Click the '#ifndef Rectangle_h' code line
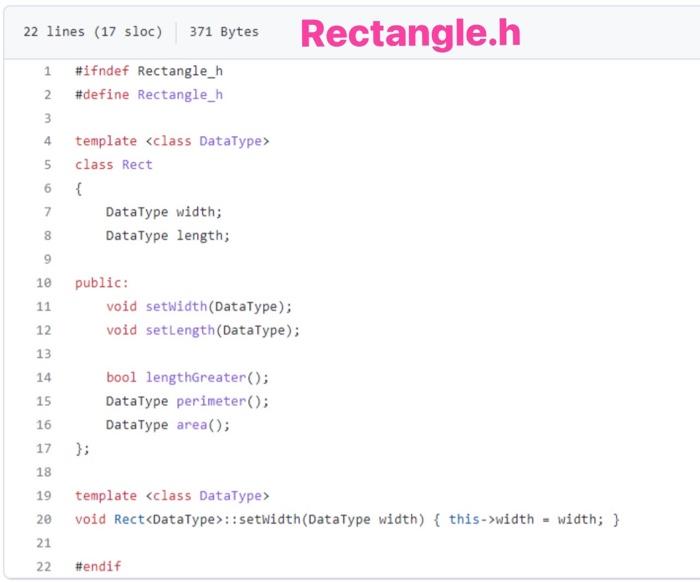700x583 pixels. 149,71
